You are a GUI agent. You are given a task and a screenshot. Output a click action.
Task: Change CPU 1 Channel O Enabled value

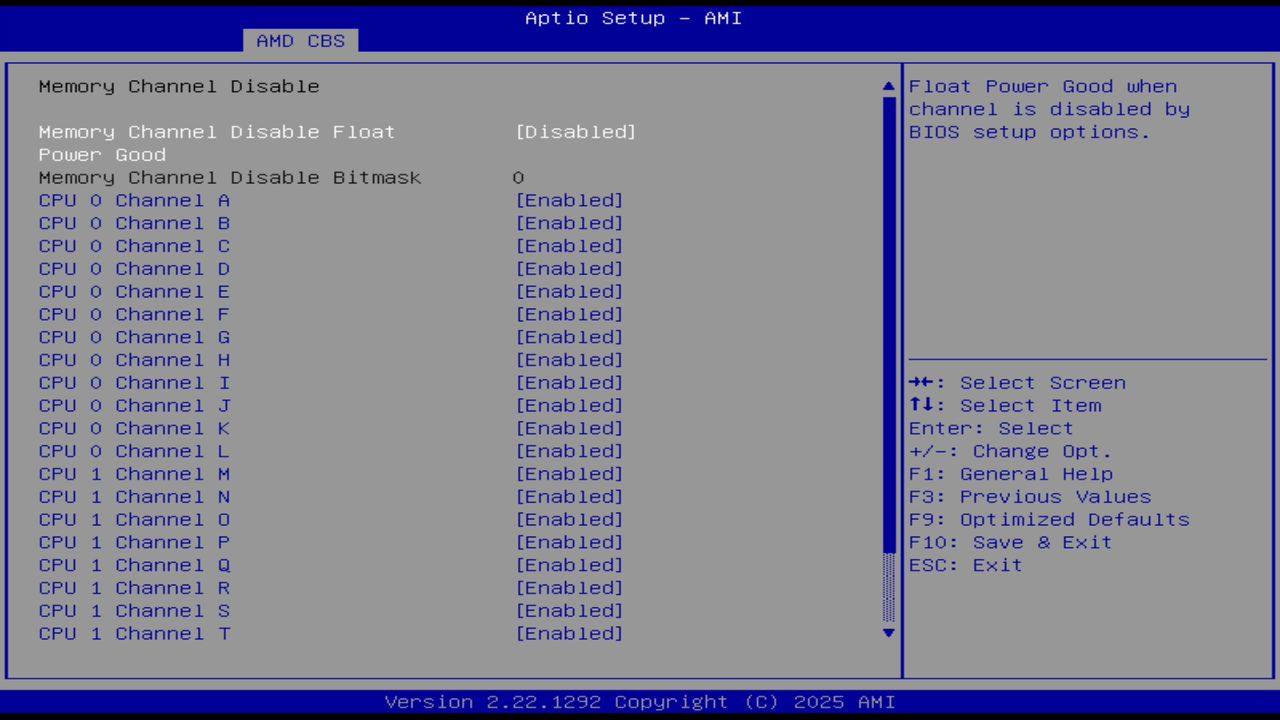(x=569, y=520)
